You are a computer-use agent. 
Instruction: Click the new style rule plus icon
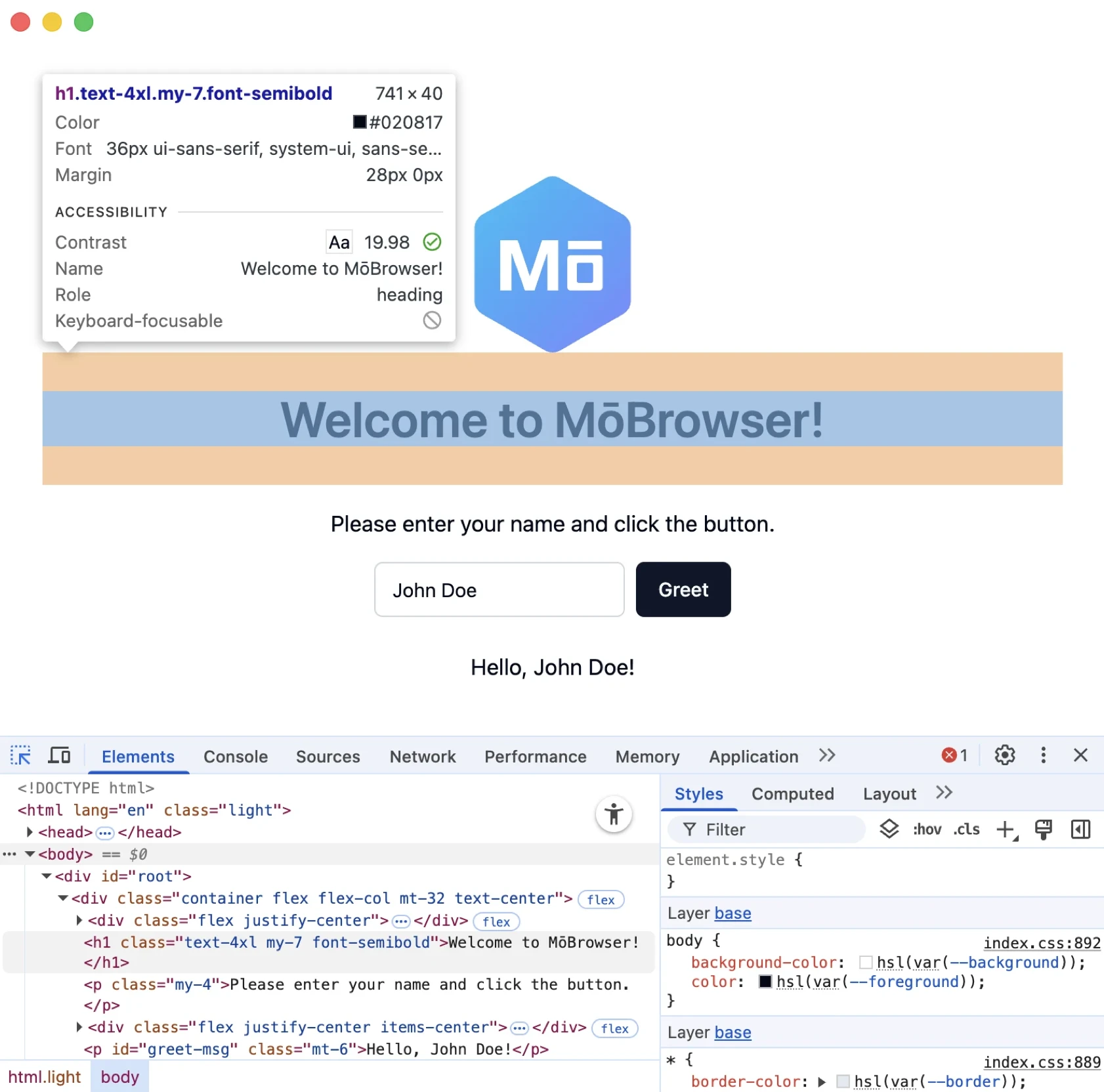pos(1006,830)
